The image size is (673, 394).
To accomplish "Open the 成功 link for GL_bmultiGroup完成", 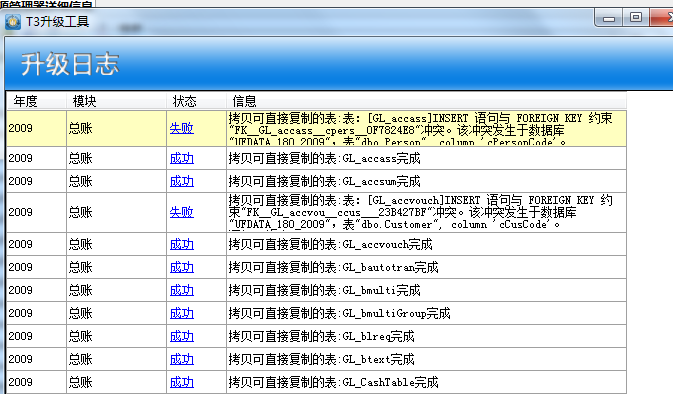I will click(182, 313).
